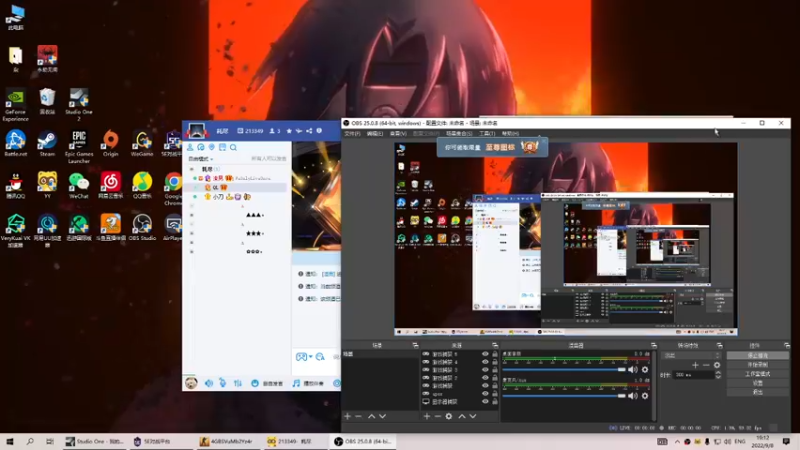Undock the OBS scenes panel
The image size is (800, 450).
[x=415, y=345]
